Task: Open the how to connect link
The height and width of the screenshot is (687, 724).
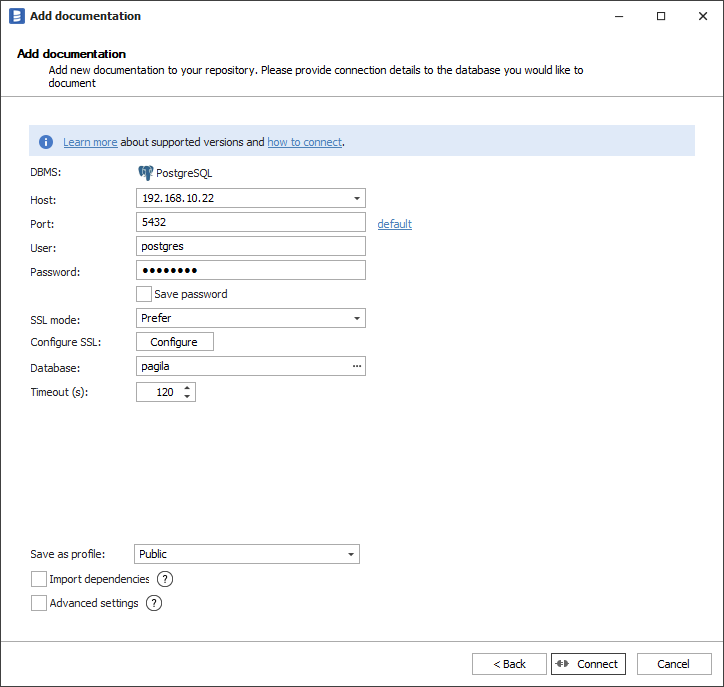Action: 304,142
